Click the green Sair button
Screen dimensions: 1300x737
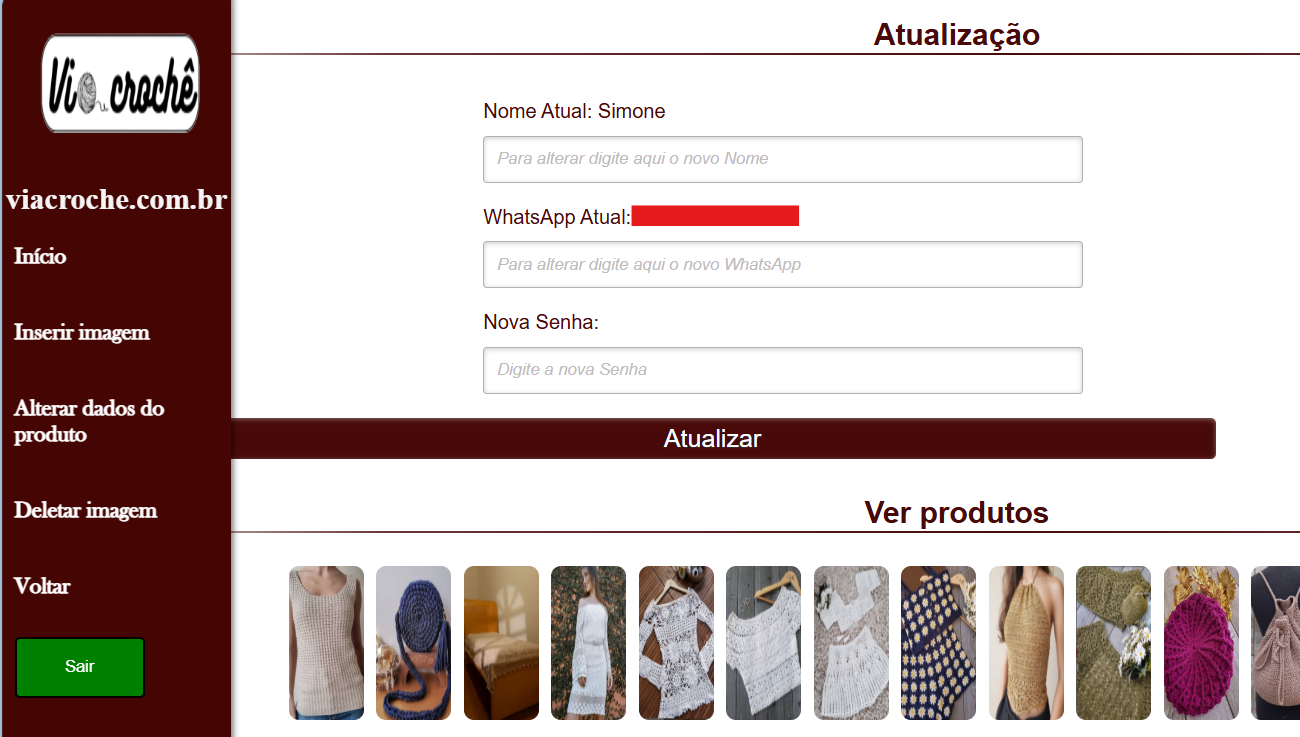click(80, 667)
